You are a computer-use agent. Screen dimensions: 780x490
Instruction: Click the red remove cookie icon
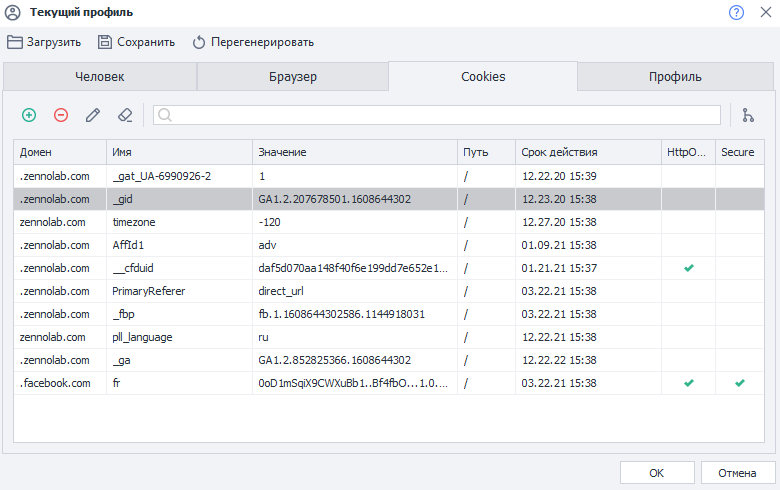[61, 115]
